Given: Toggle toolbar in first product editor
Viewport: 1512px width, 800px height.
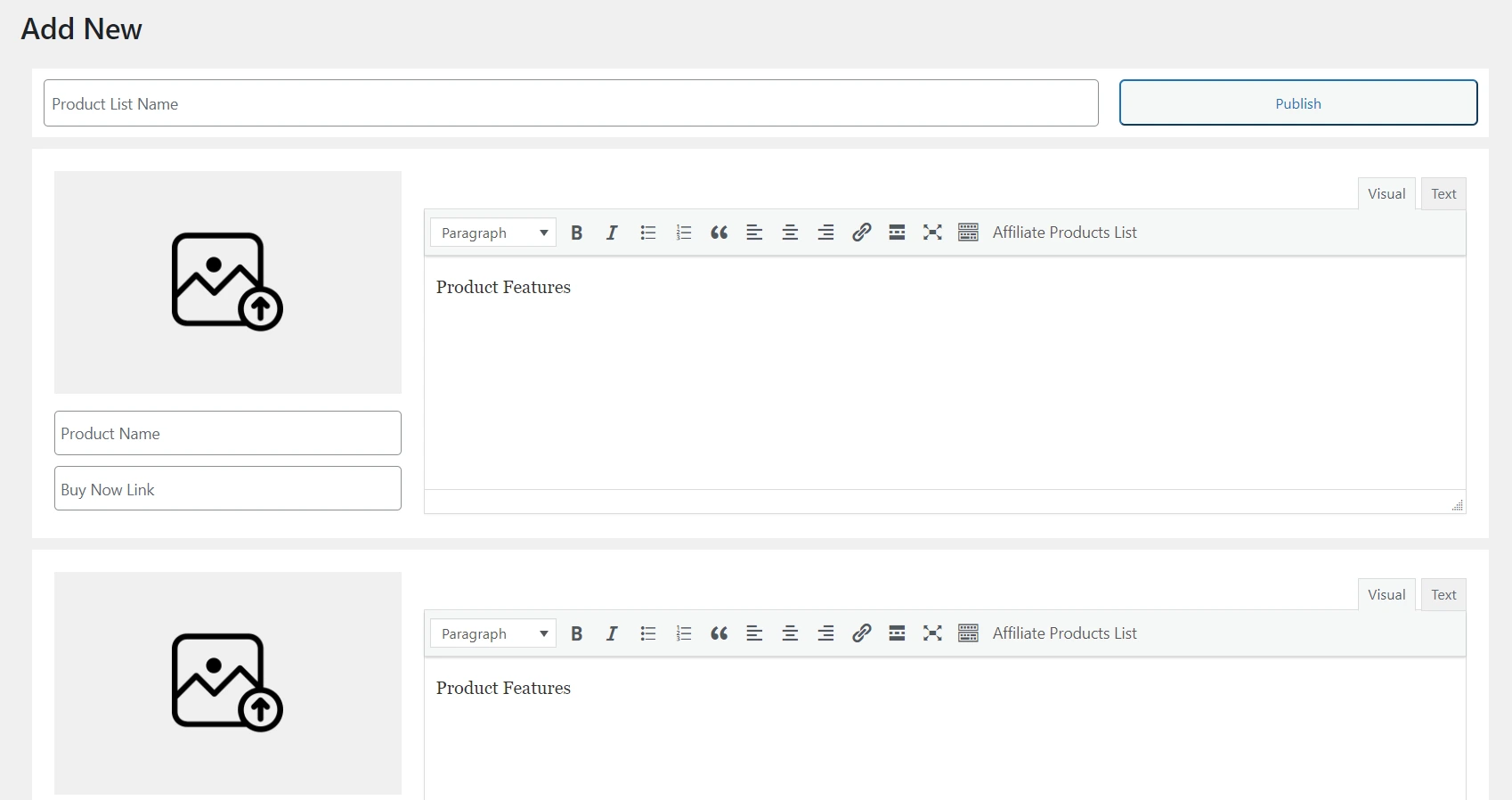Looking at the screenshot, I should pos(969,233).
